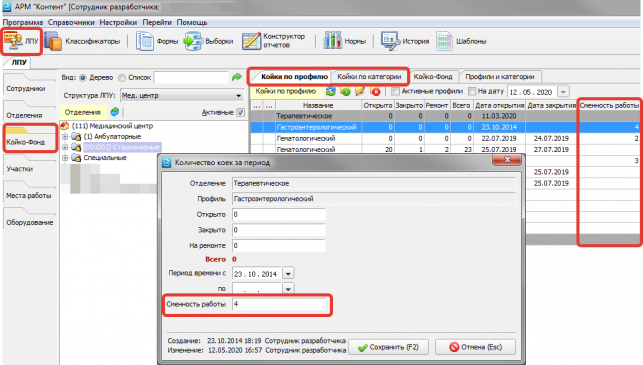Click the АРМ Контент application title icon
Image resolution: width=643 pixels, height=365 pixels.
7,7
